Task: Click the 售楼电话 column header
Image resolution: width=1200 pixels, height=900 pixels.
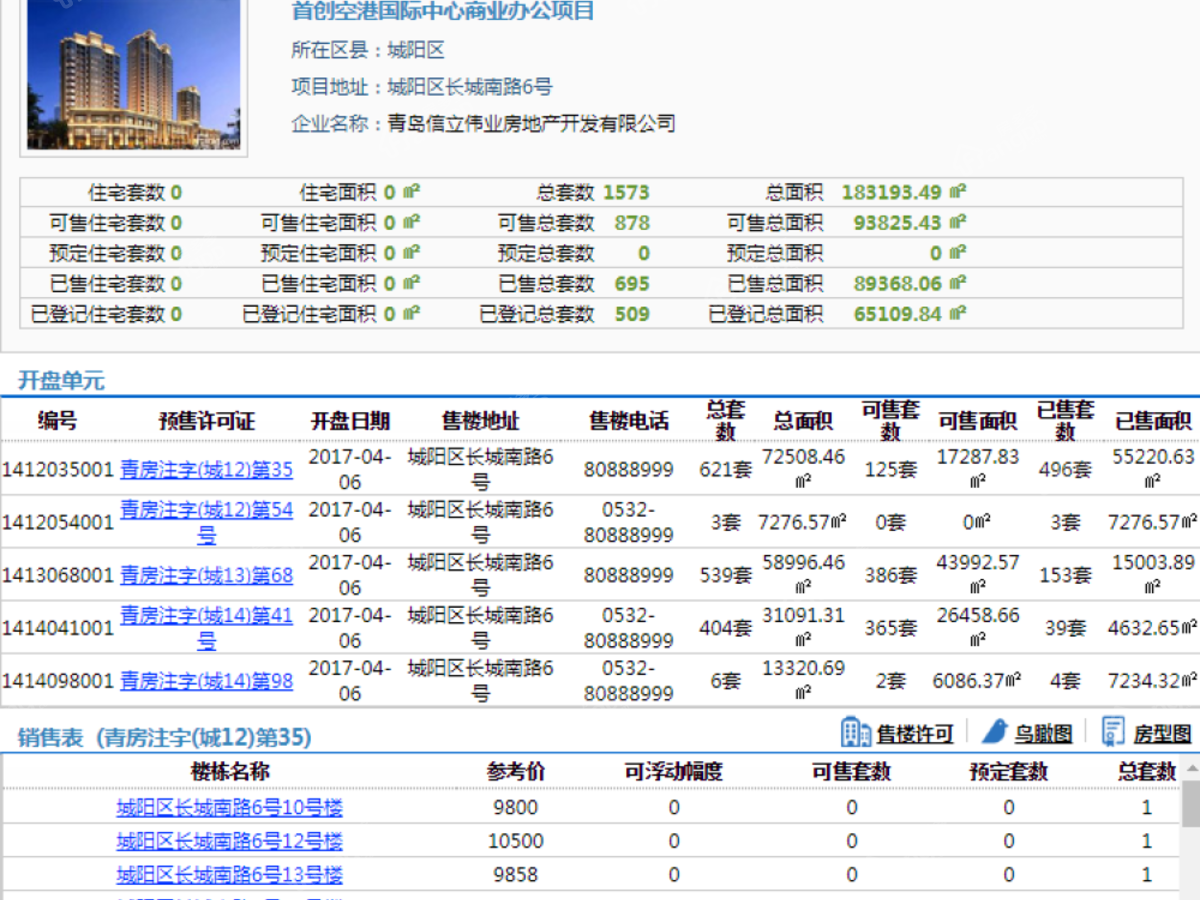Action: coord(629,421)
